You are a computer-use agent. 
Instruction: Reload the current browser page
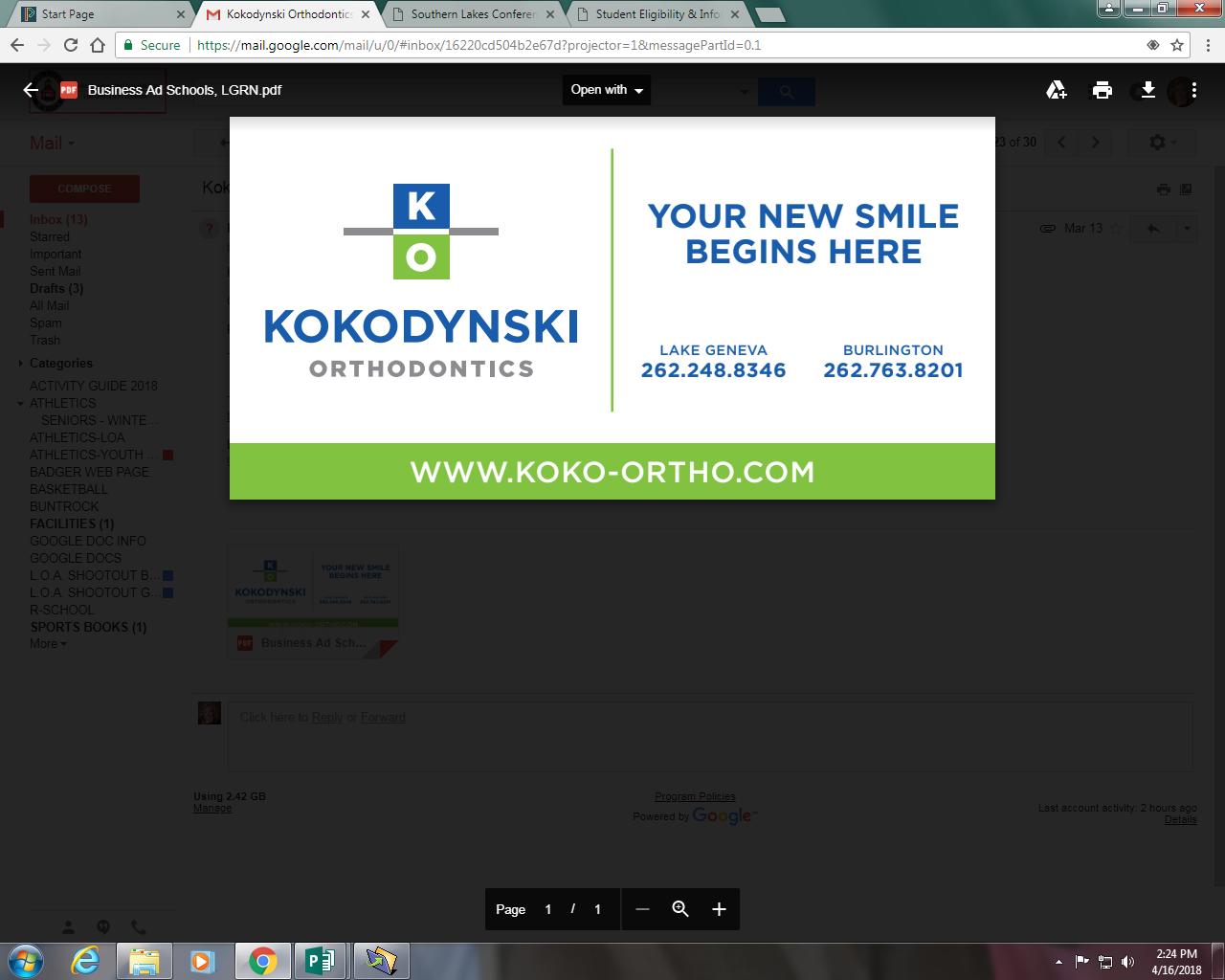tap(71, 45)
